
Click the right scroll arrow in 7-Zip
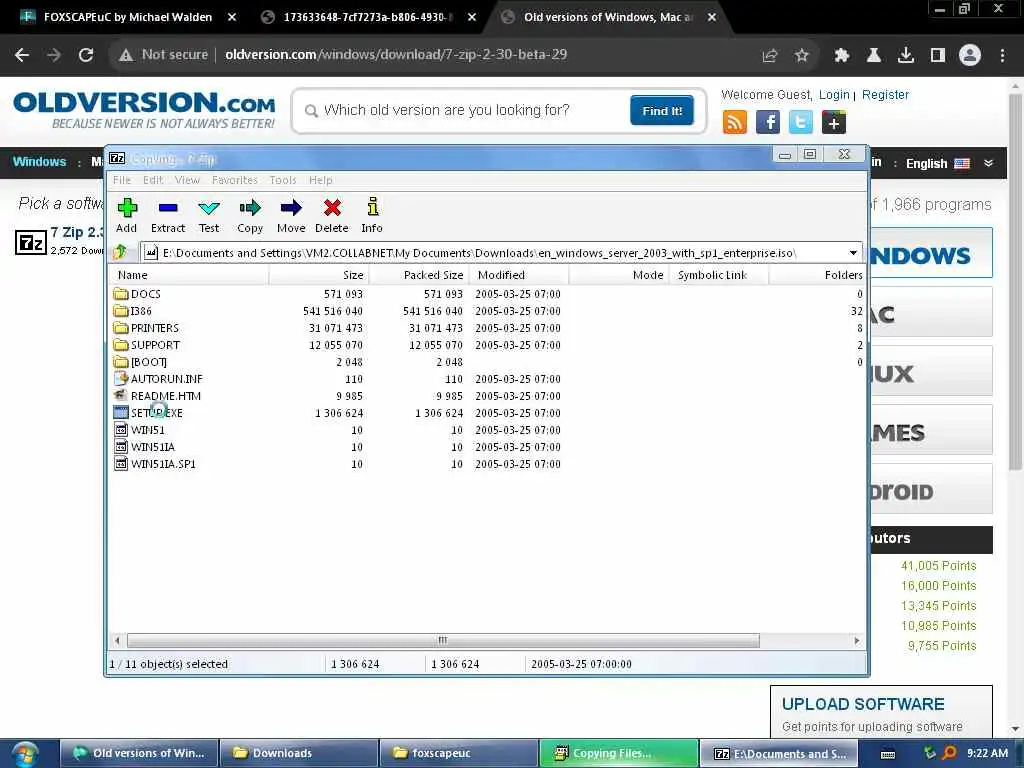(x=857, y=641)
